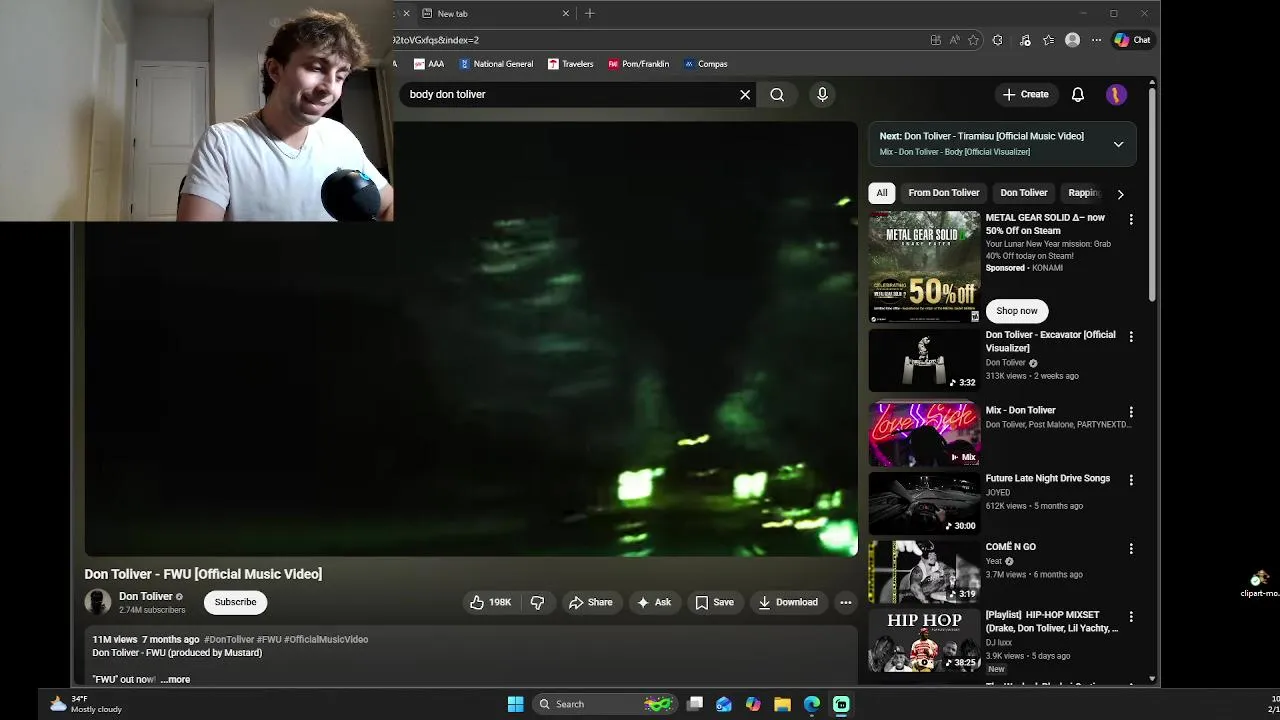Open Edge profile avatar
This screenshot has width=1280, height=720.
[x=1072, y=40]
